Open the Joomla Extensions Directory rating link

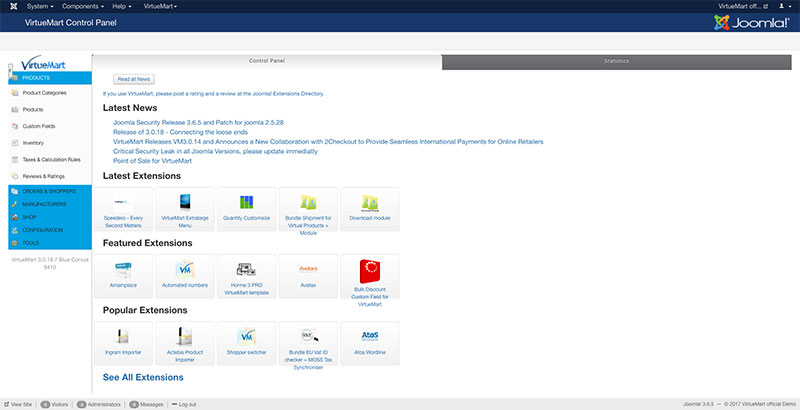pyautogui.click(x=213, y=94)
